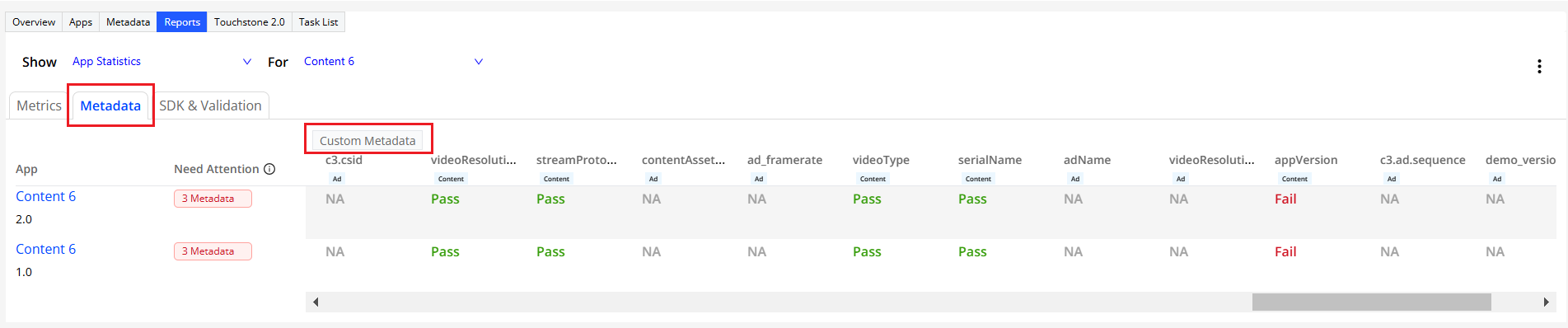Image resolution: width=1568 pixels, height=328 pixels.
Task: Switch to the Metrics tab
Action: point(39,105)
